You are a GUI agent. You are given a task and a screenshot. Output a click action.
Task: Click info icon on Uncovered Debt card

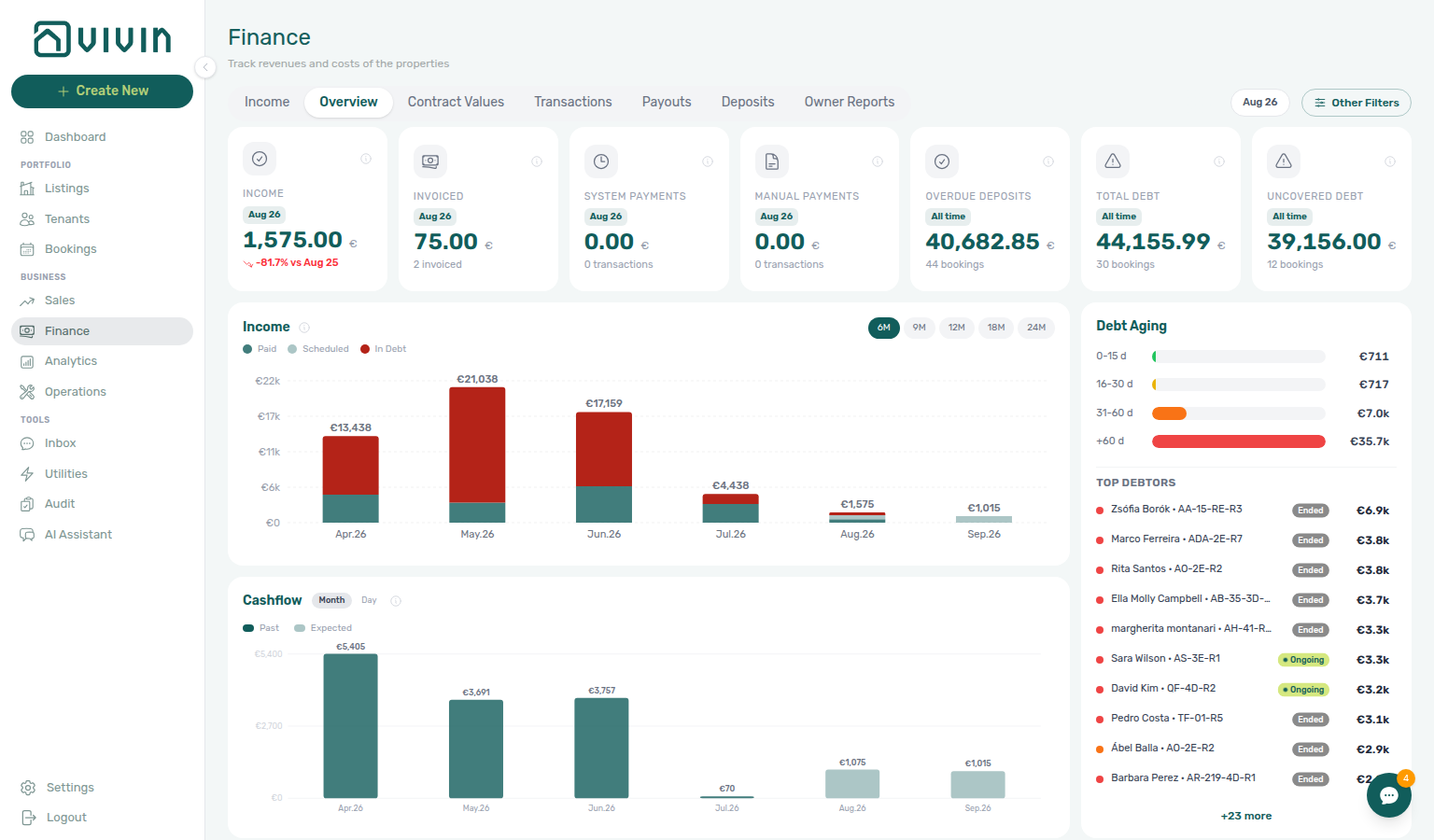(1390, 161)
